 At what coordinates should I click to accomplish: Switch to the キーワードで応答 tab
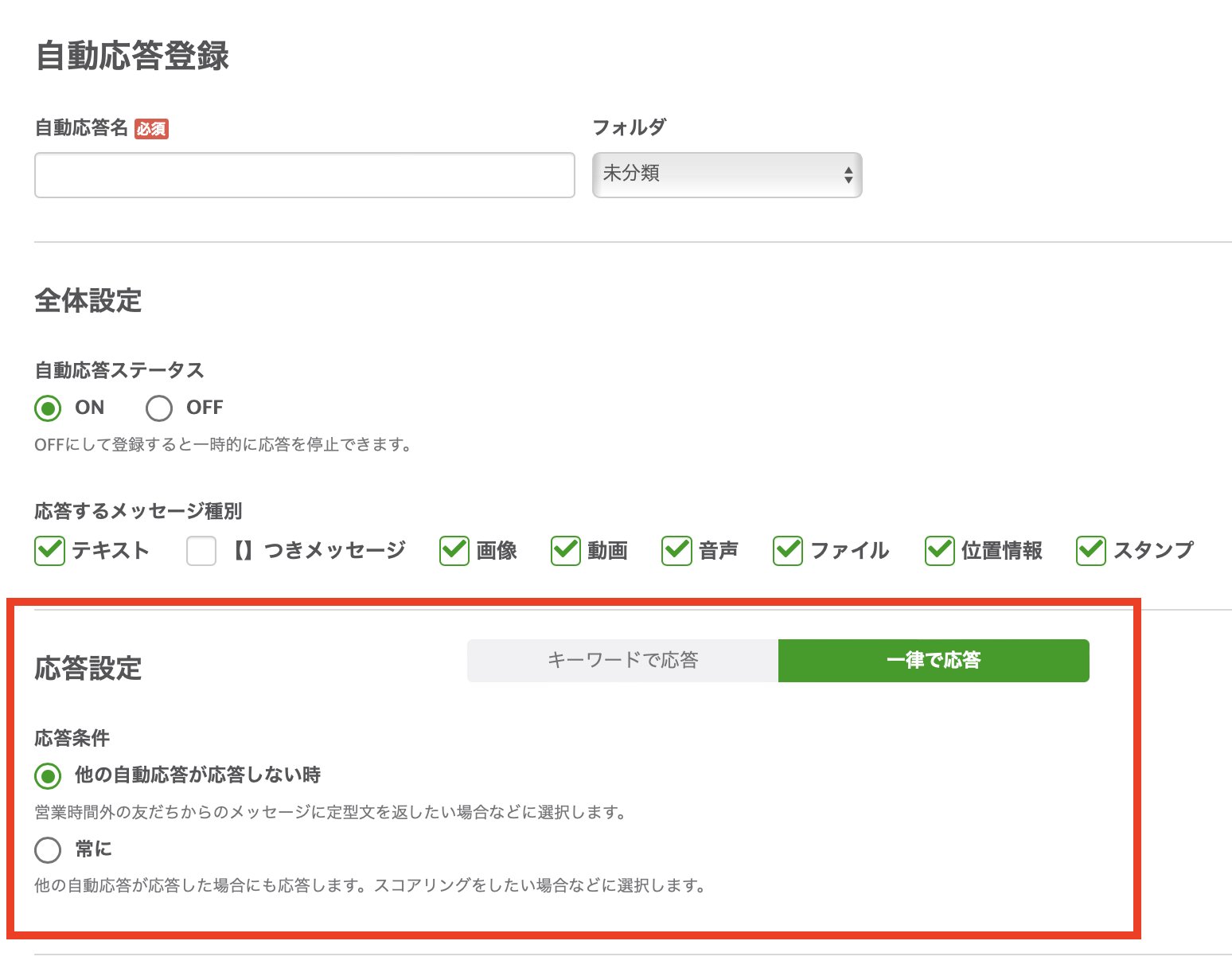622,660
